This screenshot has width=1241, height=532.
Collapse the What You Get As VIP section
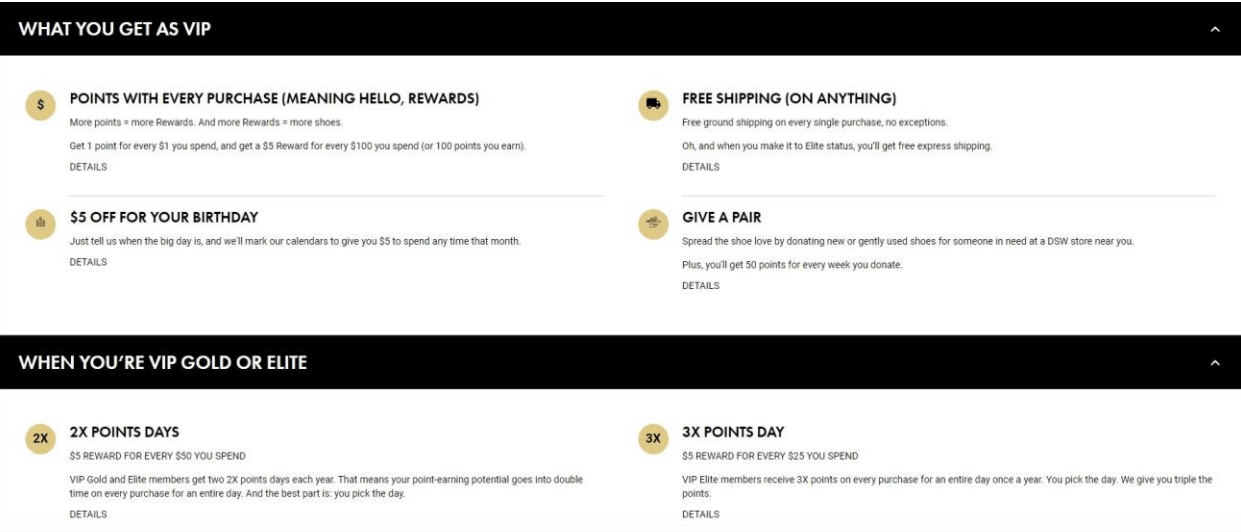click(1215, 29)
